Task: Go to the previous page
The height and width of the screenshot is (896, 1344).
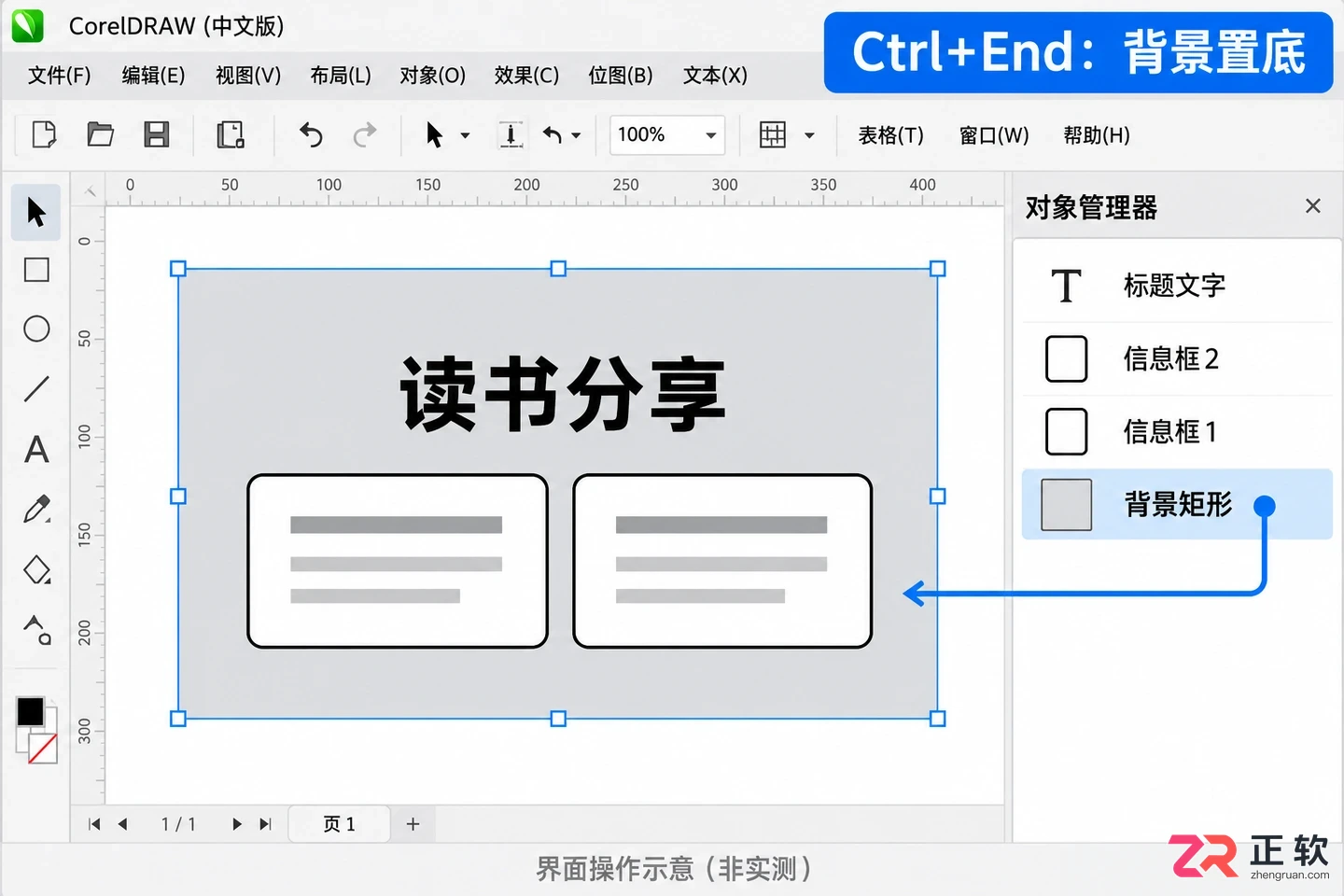Action: 123,824
